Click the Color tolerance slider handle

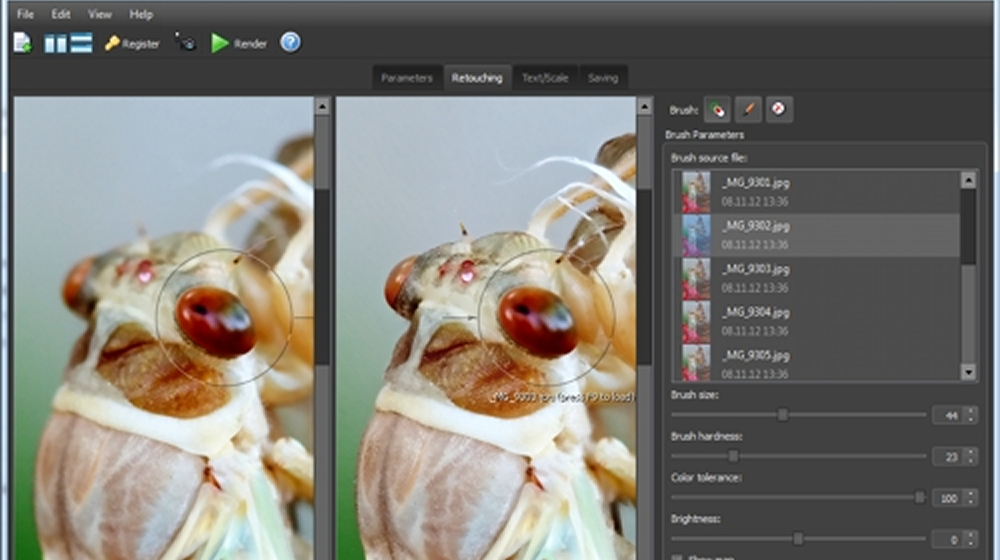click(920, 497)
